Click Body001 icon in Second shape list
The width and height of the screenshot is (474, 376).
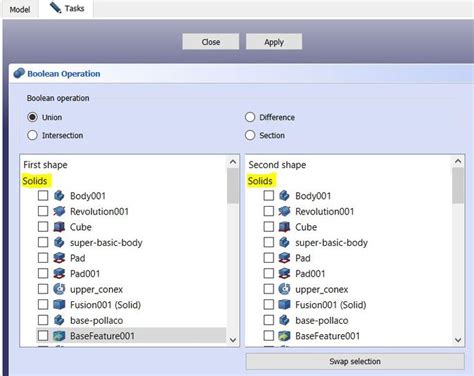pos(284,196)
